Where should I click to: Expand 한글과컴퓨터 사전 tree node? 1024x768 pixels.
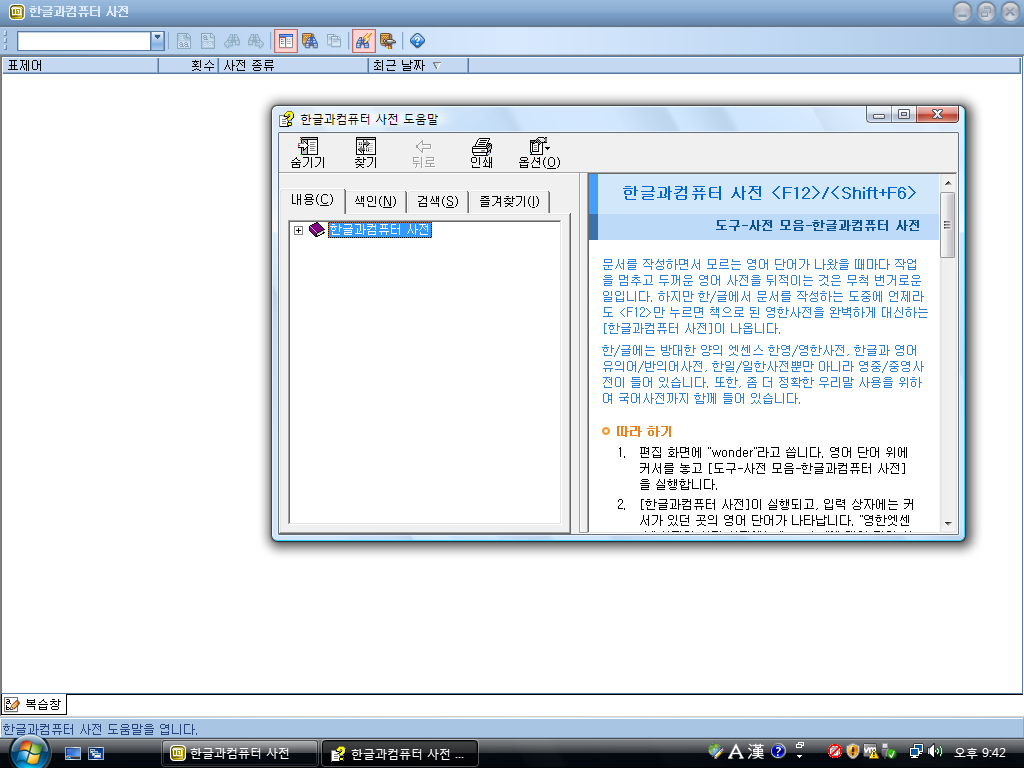[298, 230]
